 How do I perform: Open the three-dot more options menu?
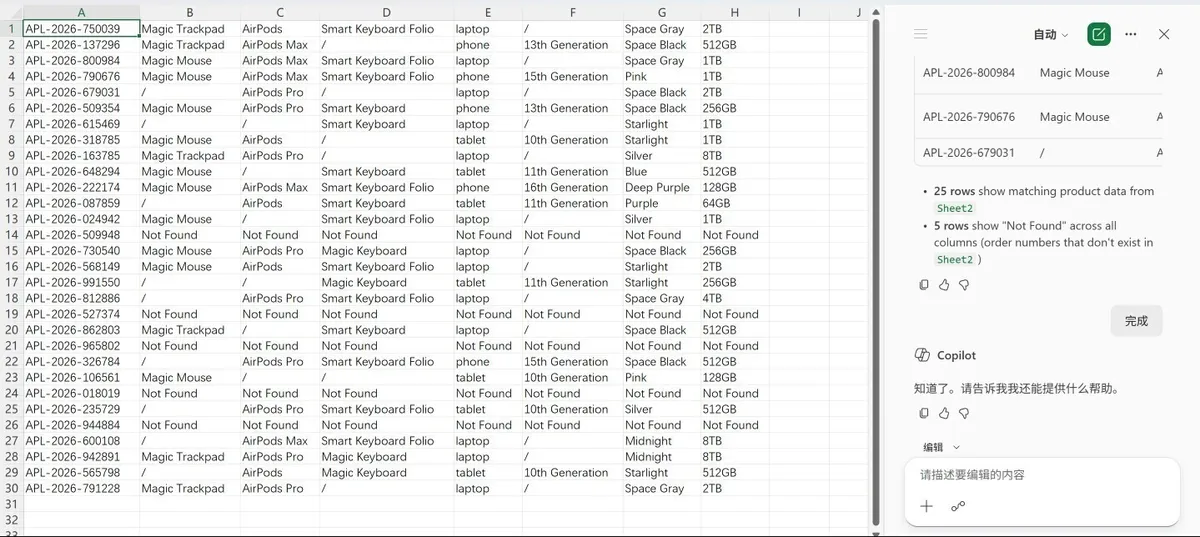tap(1131, 34)
